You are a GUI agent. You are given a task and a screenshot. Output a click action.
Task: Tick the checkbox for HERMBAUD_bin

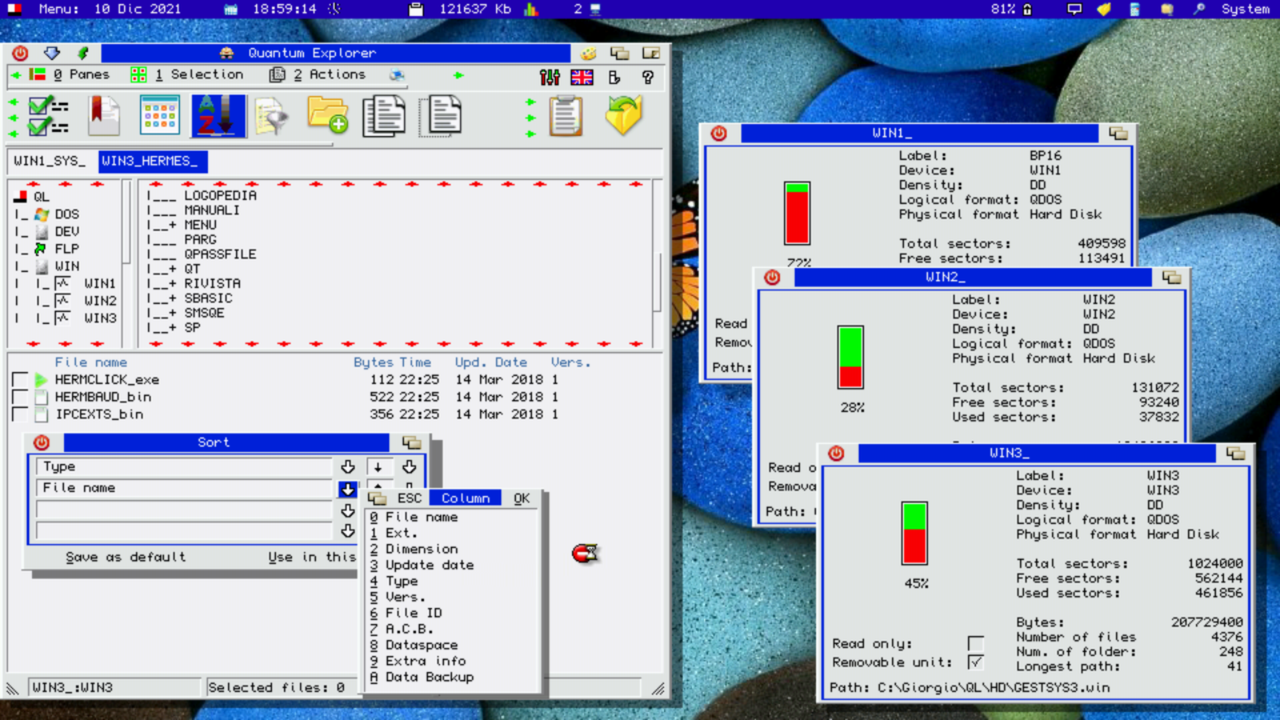point(19,397)
